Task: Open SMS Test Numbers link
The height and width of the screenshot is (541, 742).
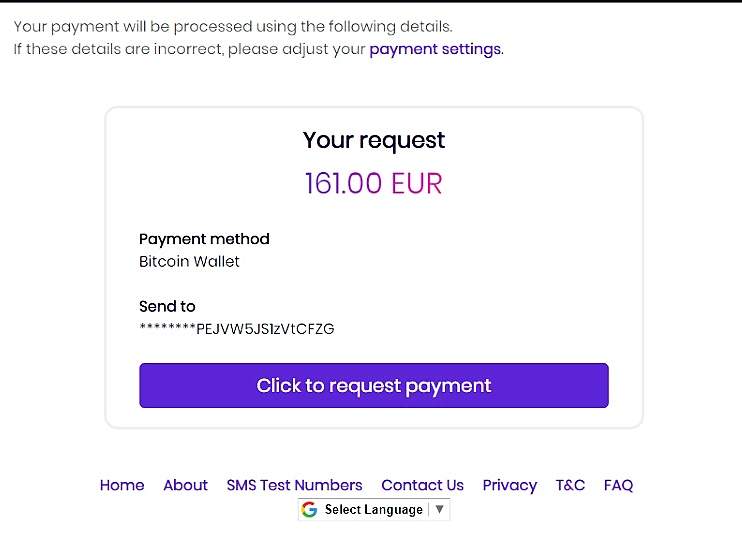Action: click(x=294, y=485)
